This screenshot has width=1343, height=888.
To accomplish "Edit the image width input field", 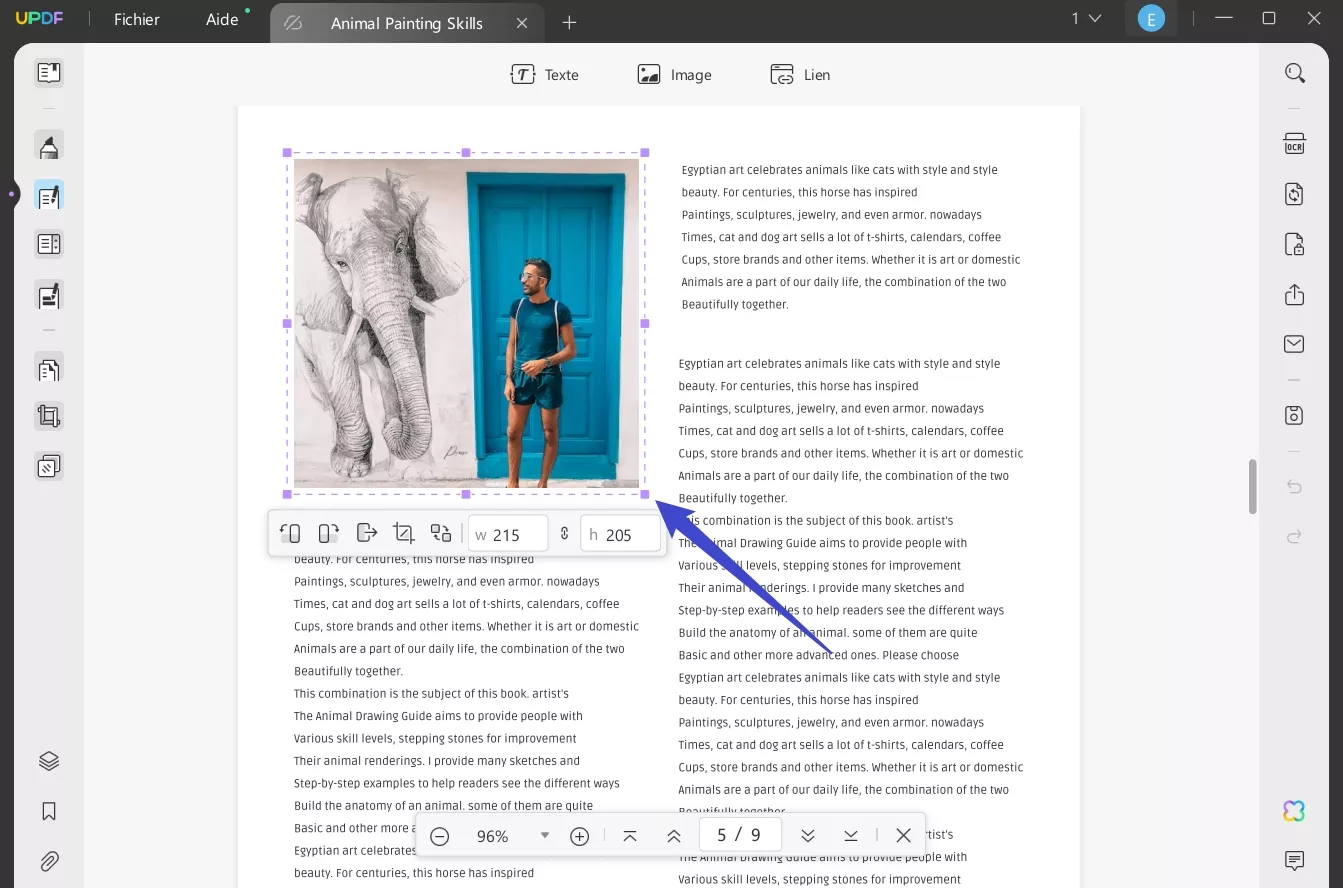I will point(512,533).
